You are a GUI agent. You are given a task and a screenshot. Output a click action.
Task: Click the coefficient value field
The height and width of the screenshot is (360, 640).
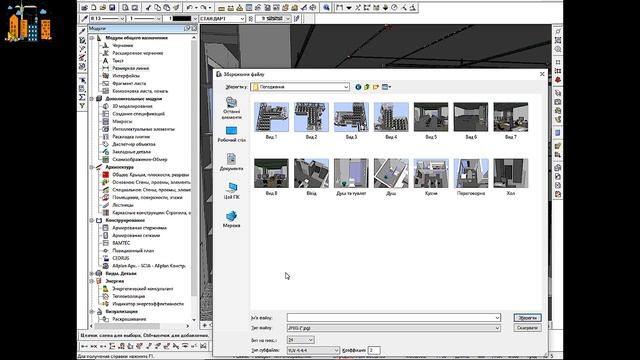[374, 350]
